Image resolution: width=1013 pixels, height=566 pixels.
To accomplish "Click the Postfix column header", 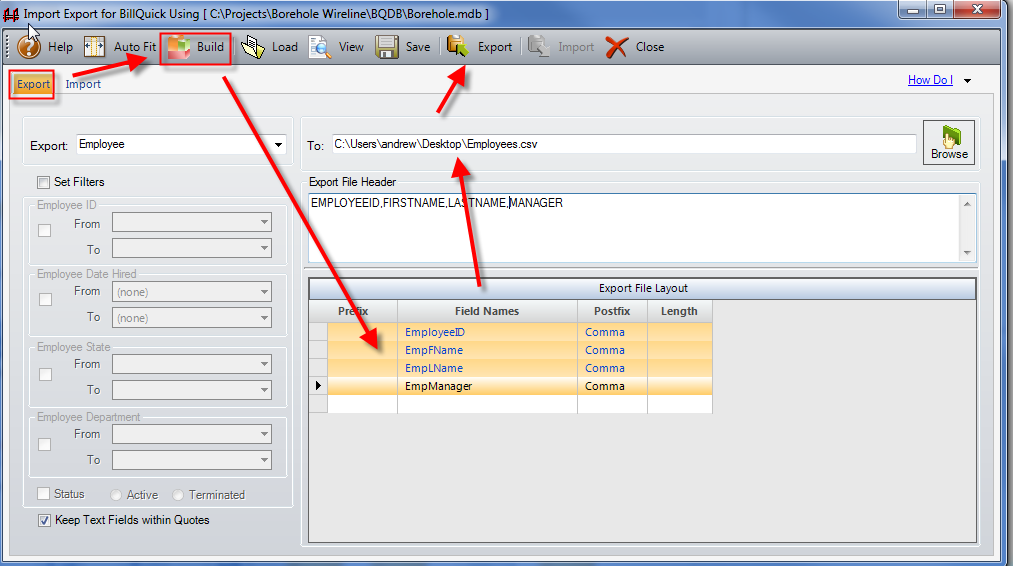I will 612,311.
